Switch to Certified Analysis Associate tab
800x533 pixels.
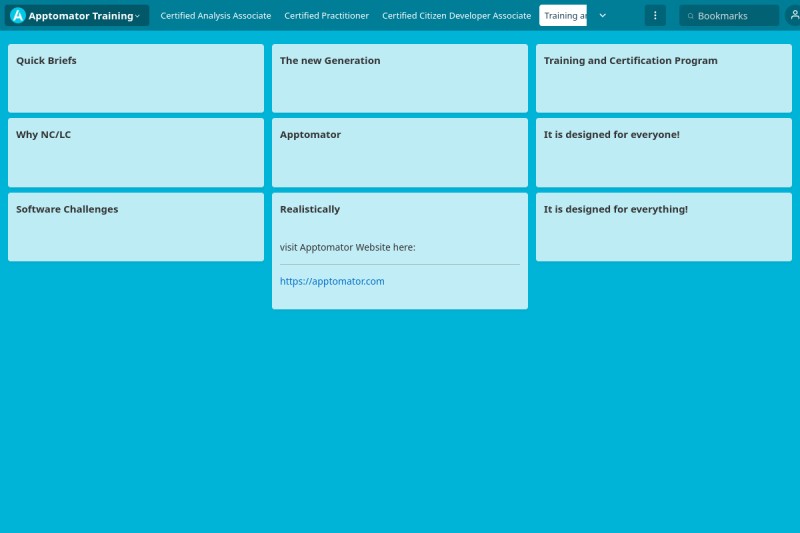pyautogui.click(x=215, y=16)
